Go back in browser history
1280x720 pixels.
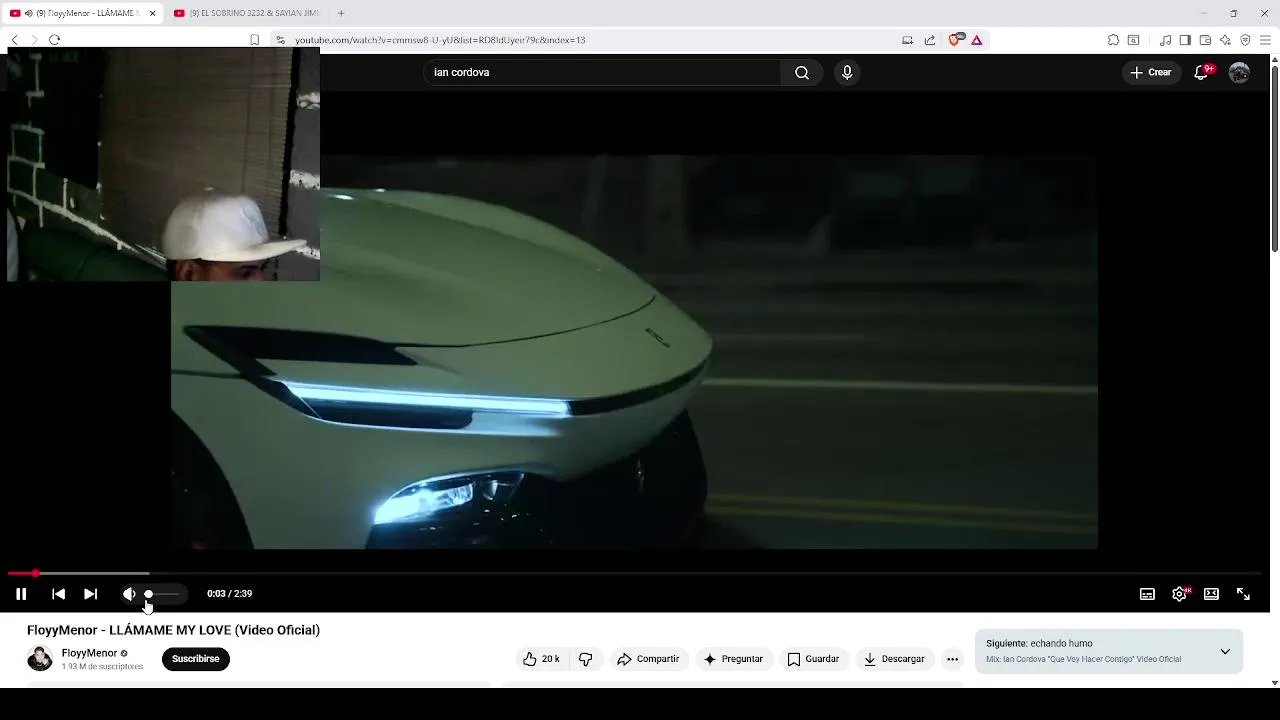pos(14,40)
